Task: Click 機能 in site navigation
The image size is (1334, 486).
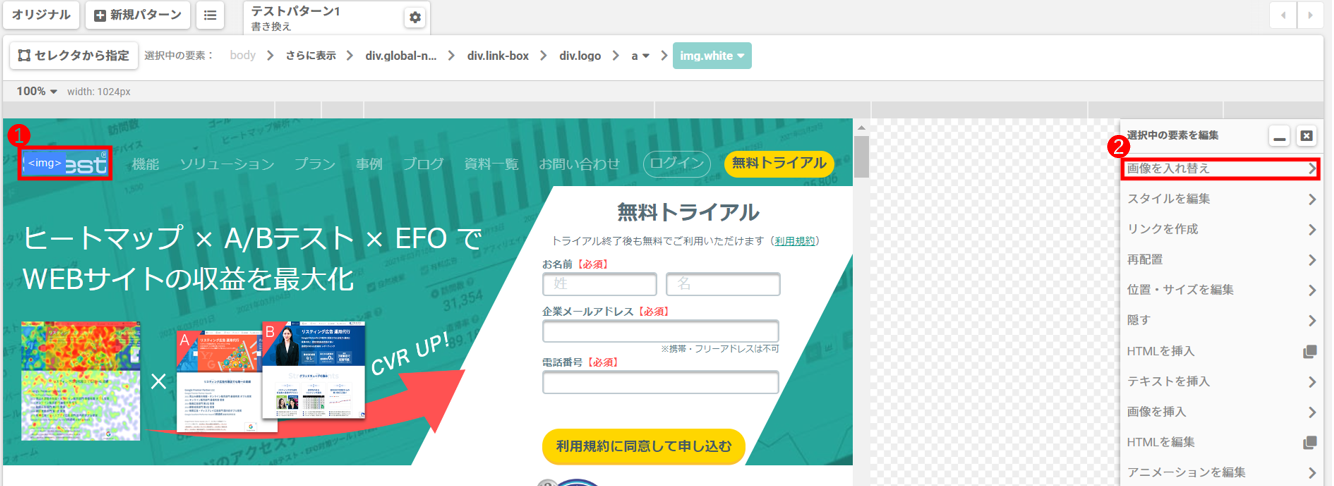Action: [146, 163]
